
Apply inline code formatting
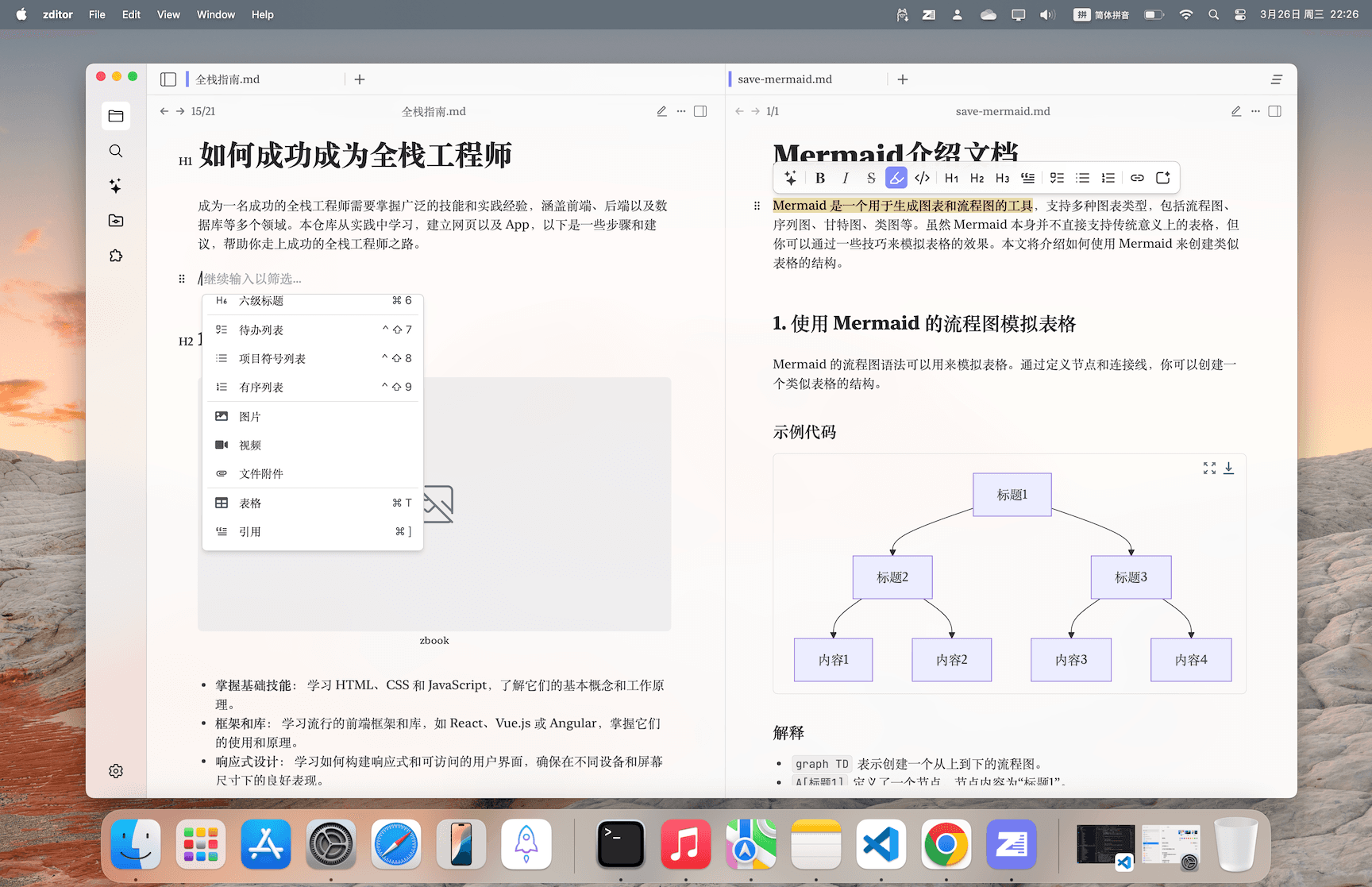click(922, 178)
